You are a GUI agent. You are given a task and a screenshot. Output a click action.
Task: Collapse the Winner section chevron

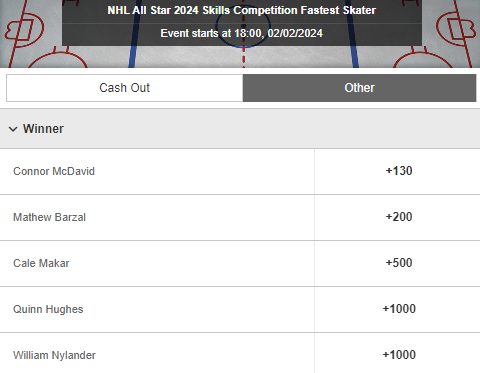pos(13,129)
